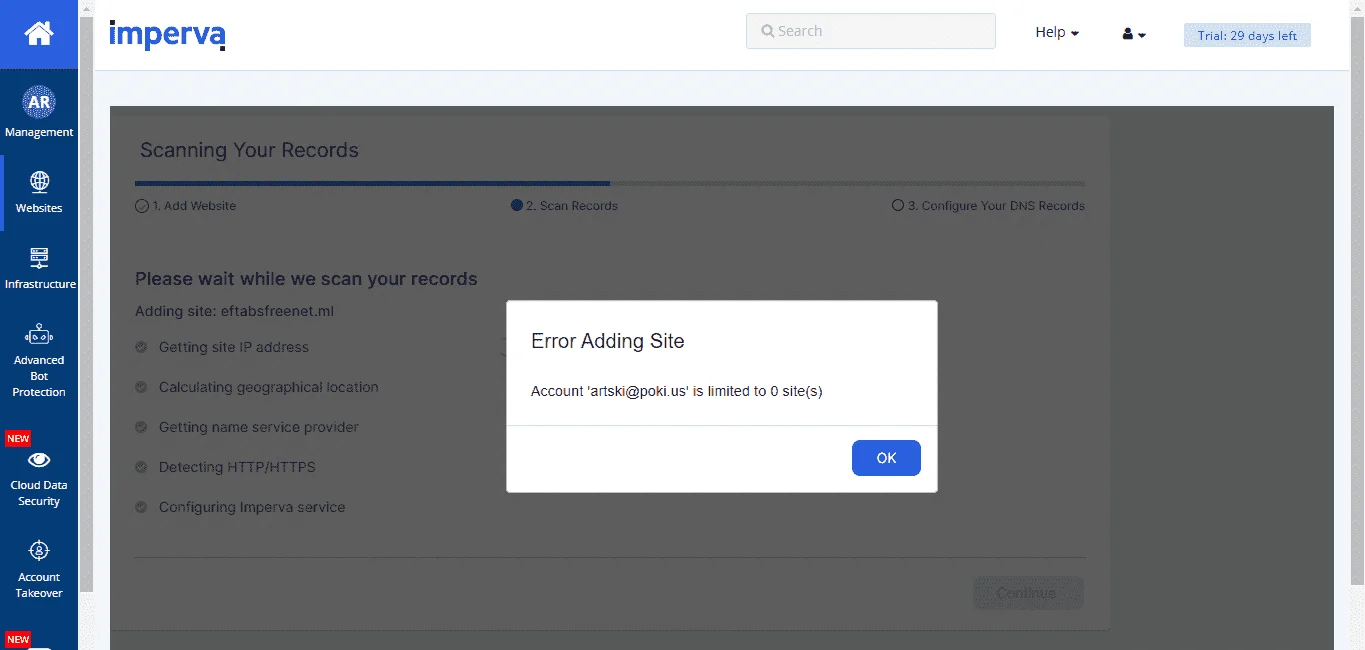Click the disabled Continue button
1365x650 pixels.
coord(1028,593)
